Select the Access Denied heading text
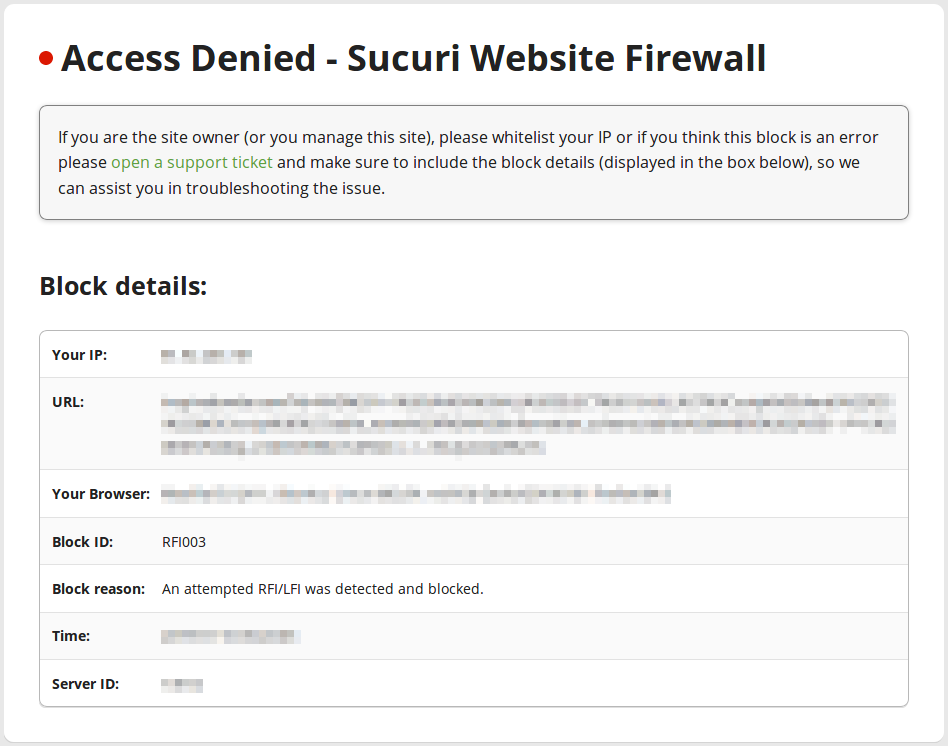The image size is (948, 746). [x=414, y=58]
